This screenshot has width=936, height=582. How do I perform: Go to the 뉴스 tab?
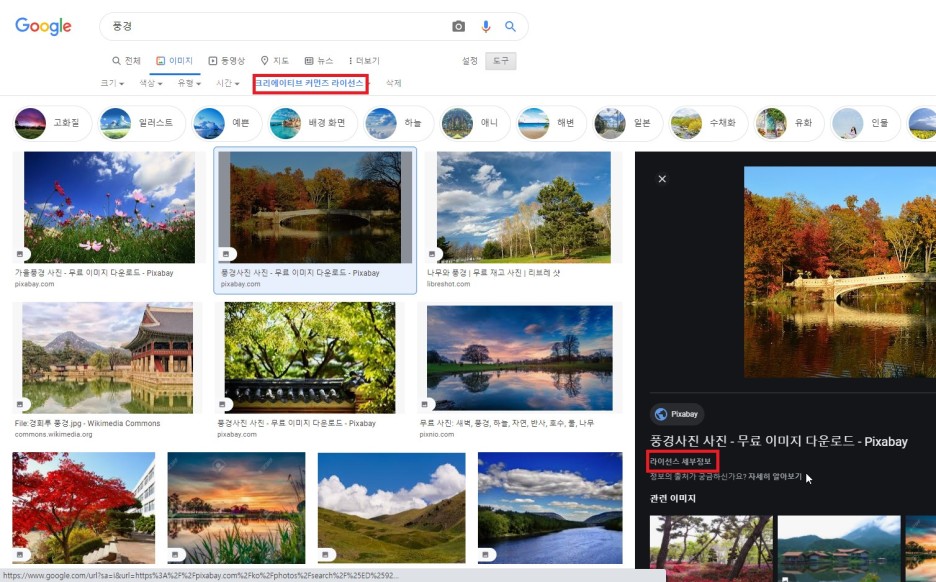tap(319, 61)
